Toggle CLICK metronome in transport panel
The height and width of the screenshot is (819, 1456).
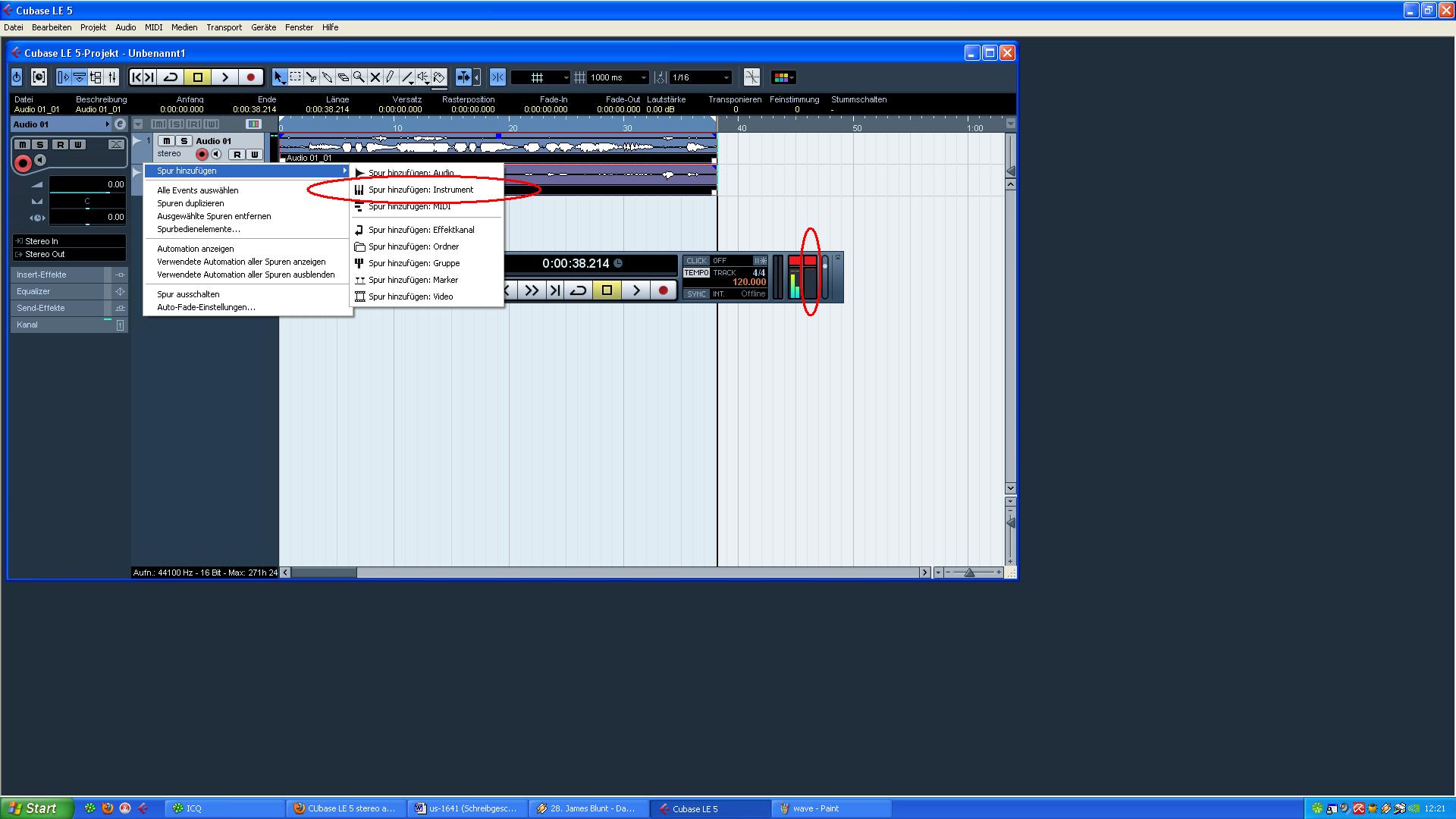point(696,261)
